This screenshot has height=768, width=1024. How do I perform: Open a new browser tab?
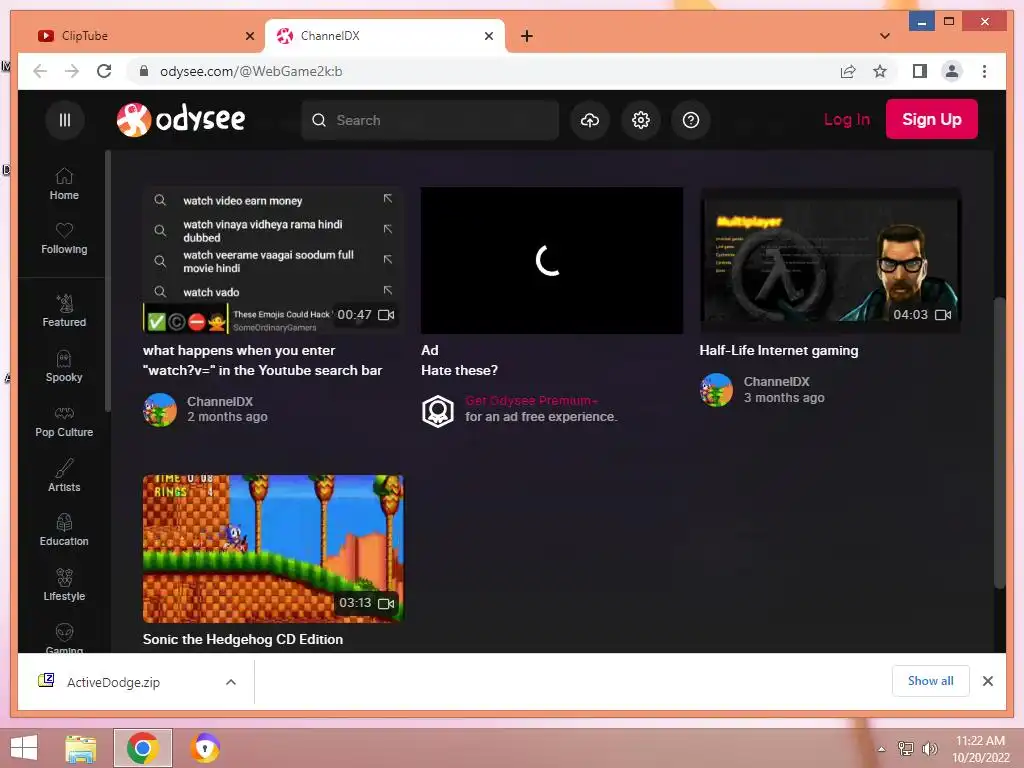coord(527,36)
